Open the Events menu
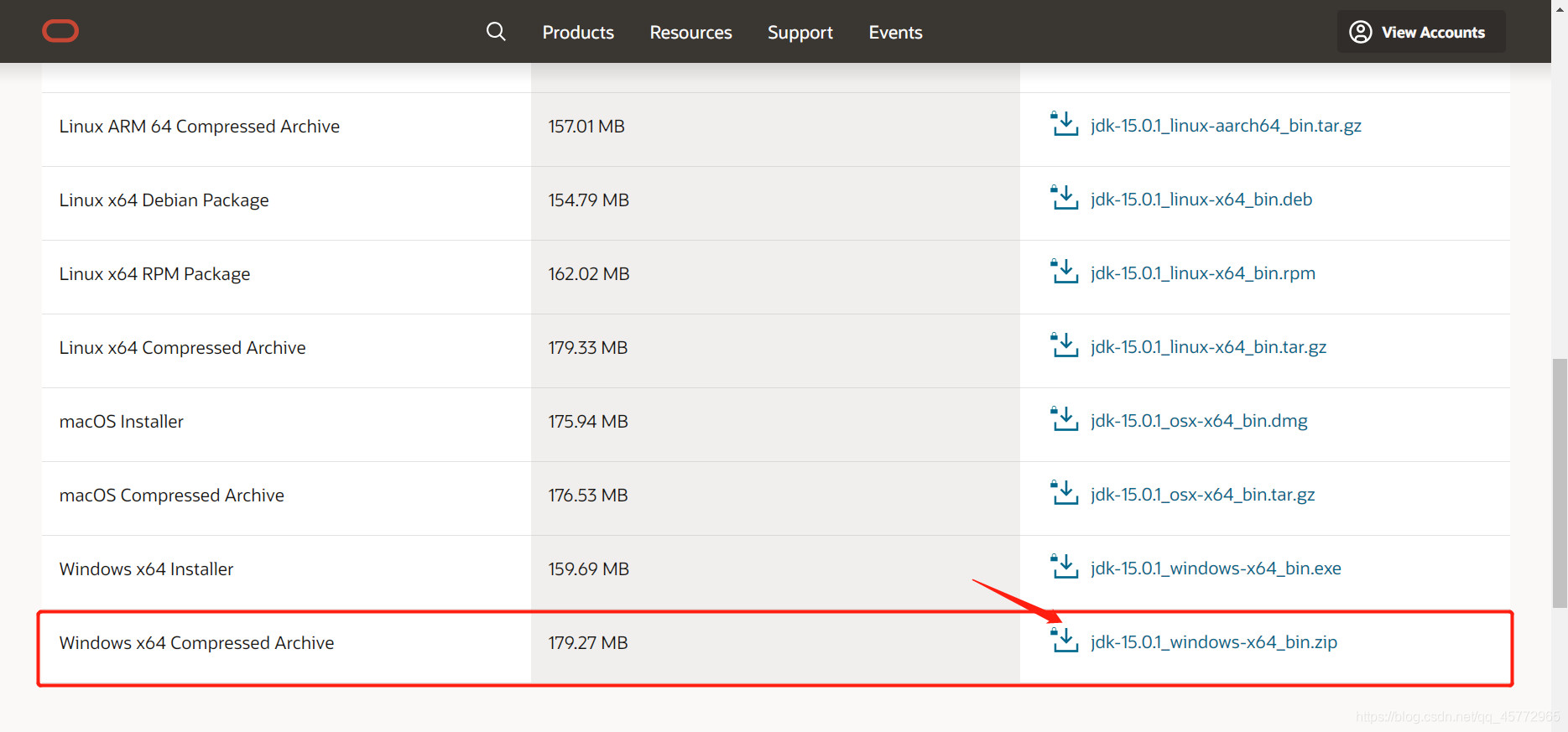 [895, 32]
